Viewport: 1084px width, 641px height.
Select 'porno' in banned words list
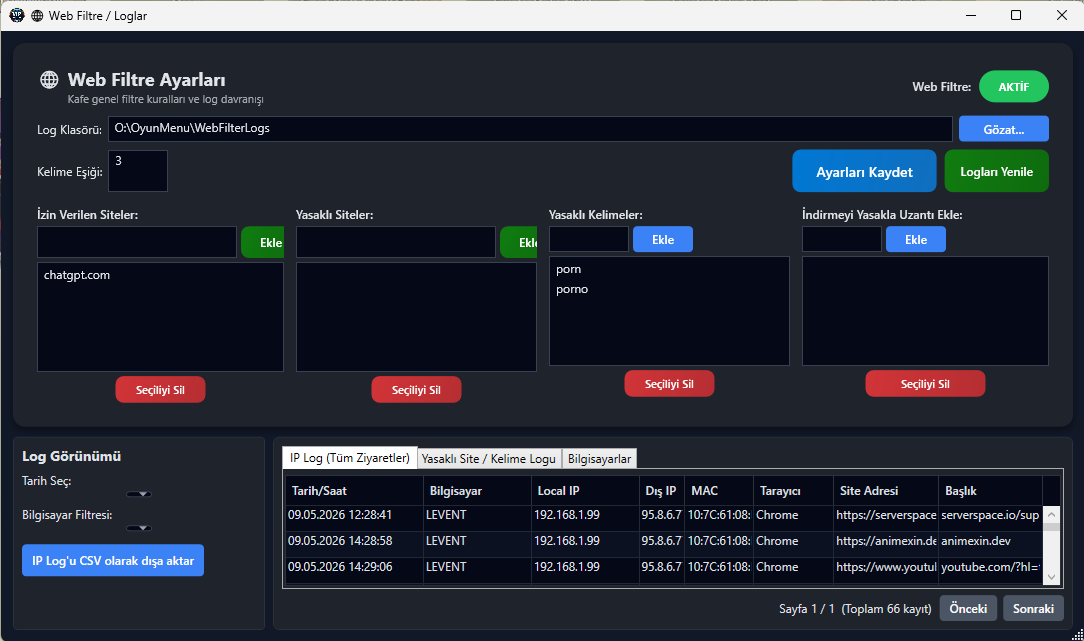point(669,289)
